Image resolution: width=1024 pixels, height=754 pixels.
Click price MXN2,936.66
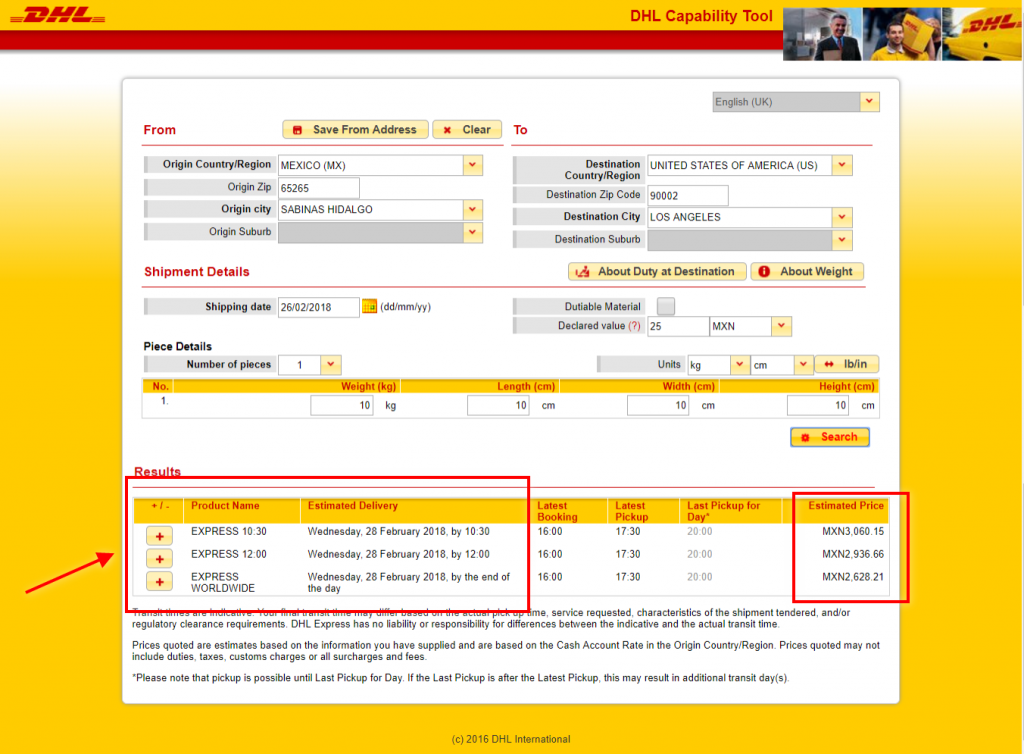point(853,554)
